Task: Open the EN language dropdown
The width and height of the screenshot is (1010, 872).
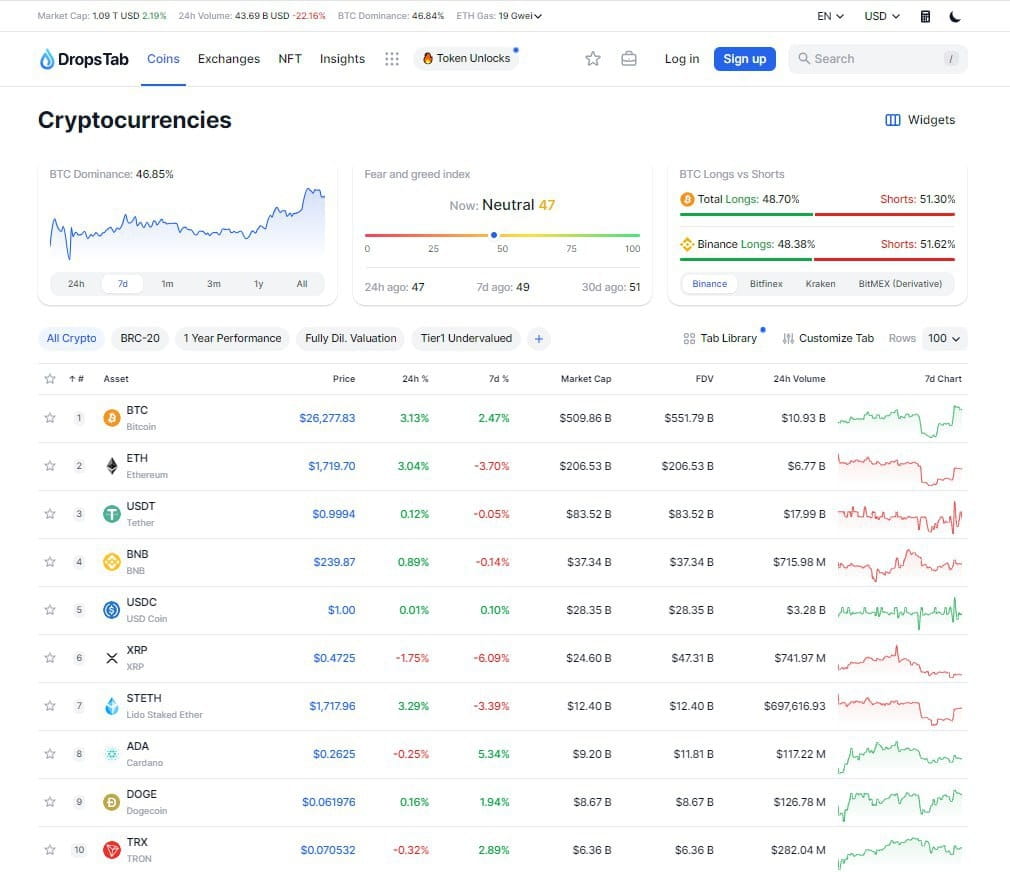Action: tap(830, 16)
